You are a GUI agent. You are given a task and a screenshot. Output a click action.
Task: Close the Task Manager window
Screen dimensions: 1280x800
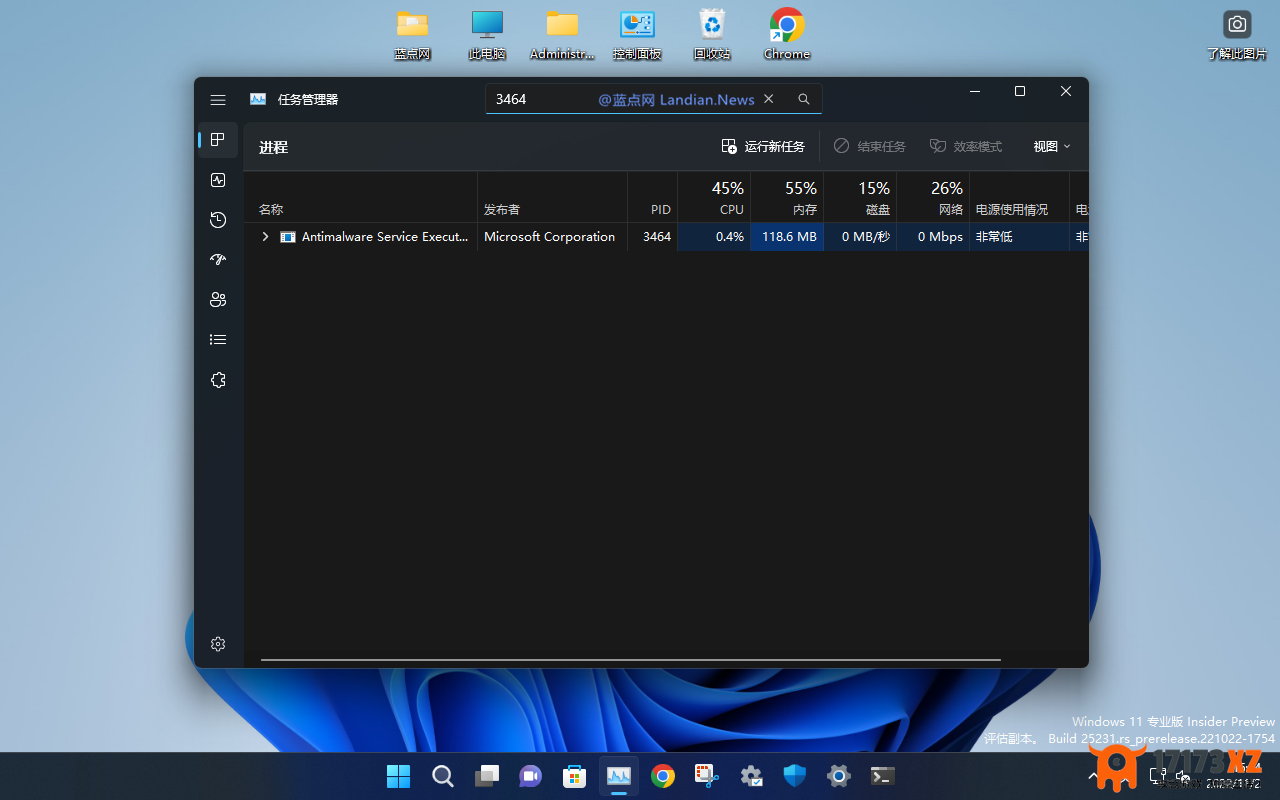coord(1066,92)
